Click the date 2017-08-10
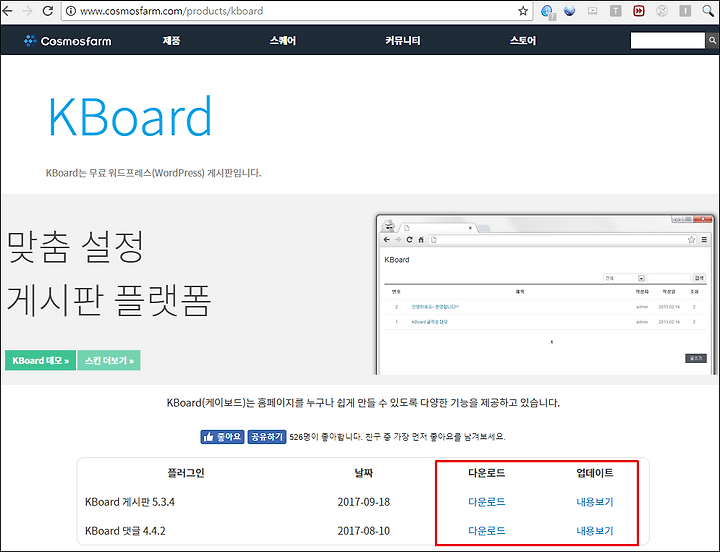This screenshot has width=720, height=552. (364, 531)
